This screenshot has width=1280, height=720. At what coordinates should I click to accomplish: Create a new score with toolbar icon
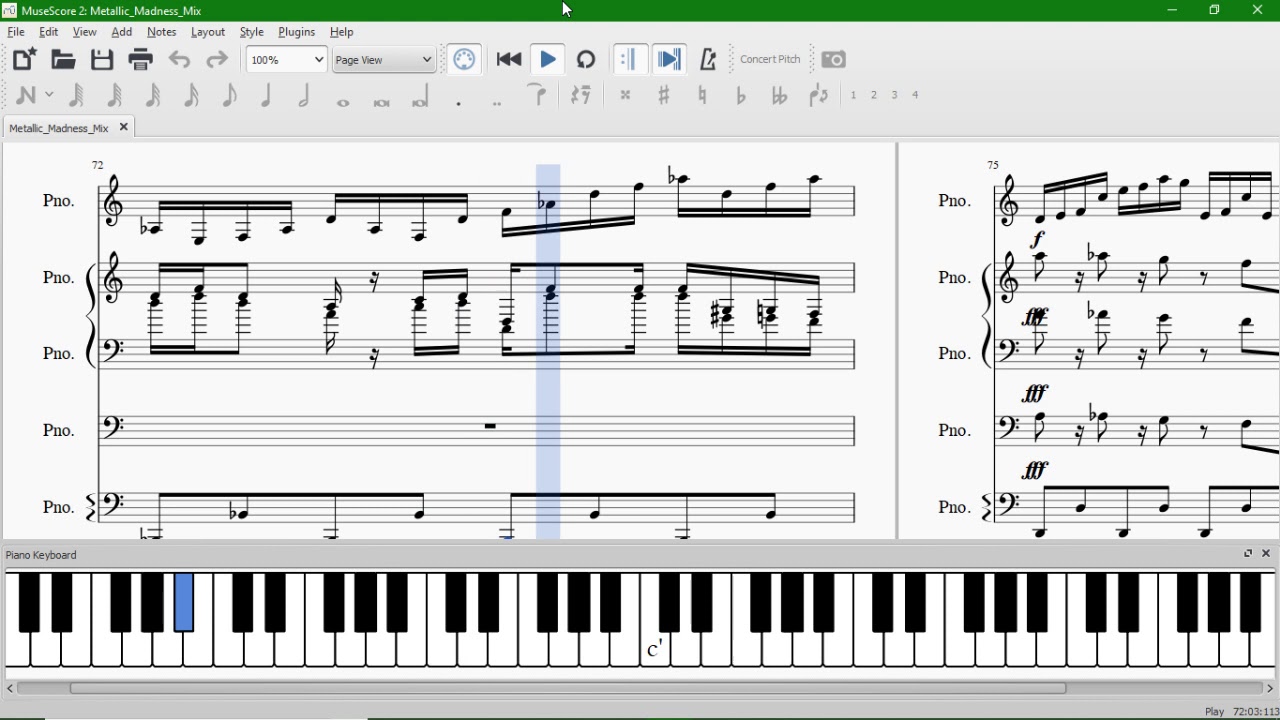coord(25,59)
